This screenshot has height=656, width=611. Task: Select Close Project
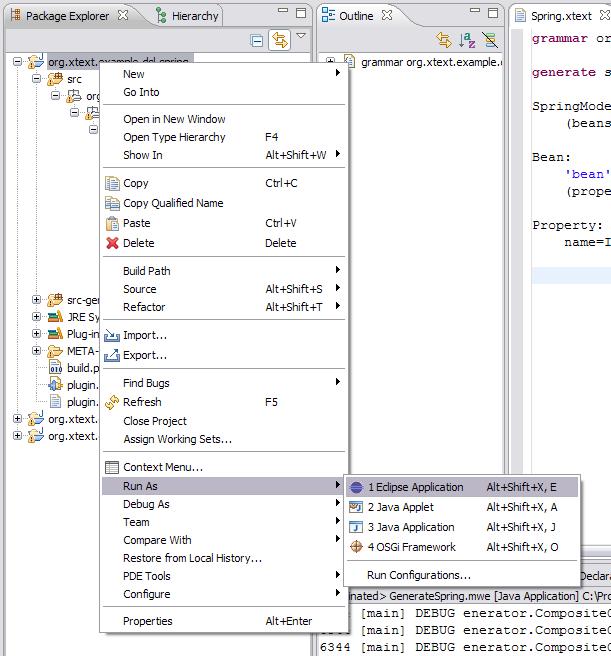tap(224, 421)
